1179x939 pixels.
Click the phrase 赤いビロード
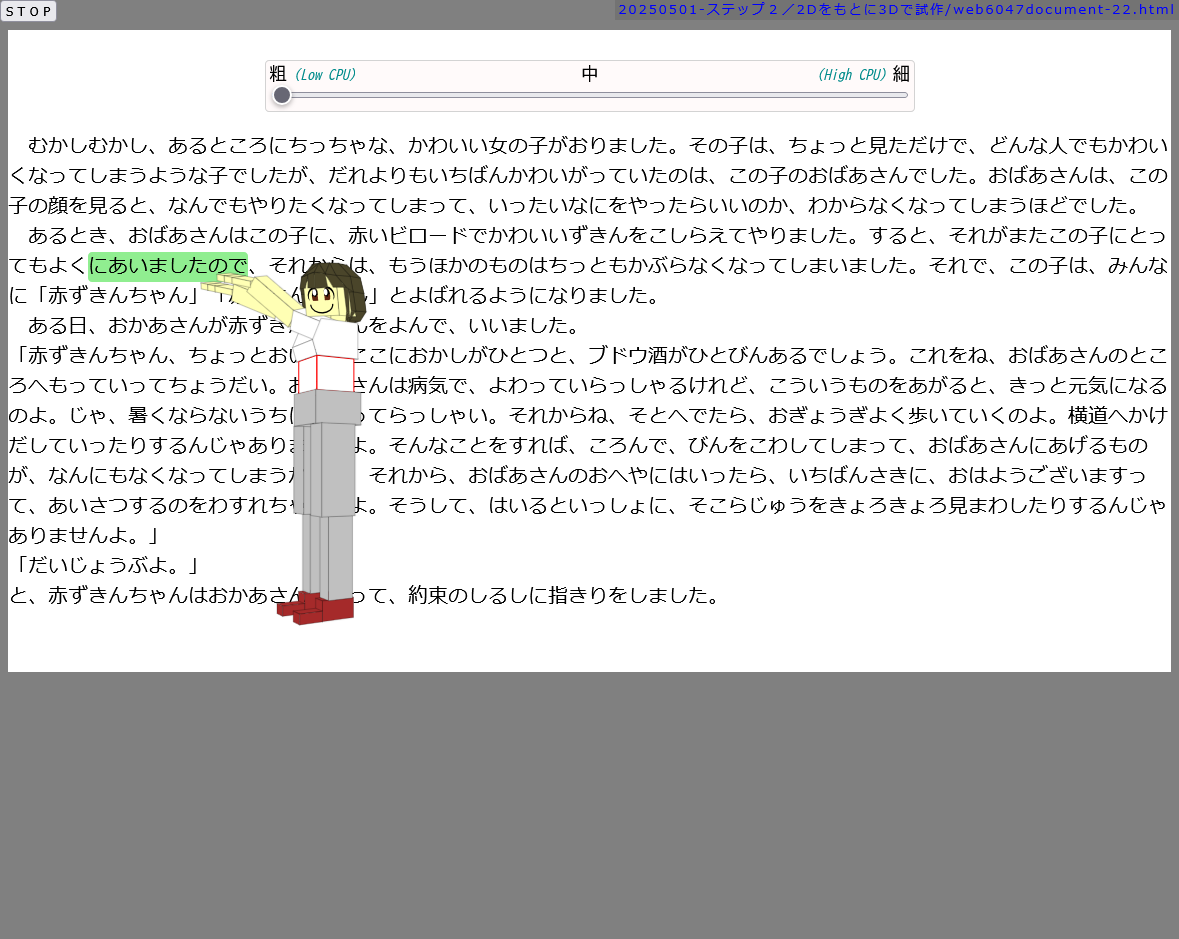click(408, 235)
